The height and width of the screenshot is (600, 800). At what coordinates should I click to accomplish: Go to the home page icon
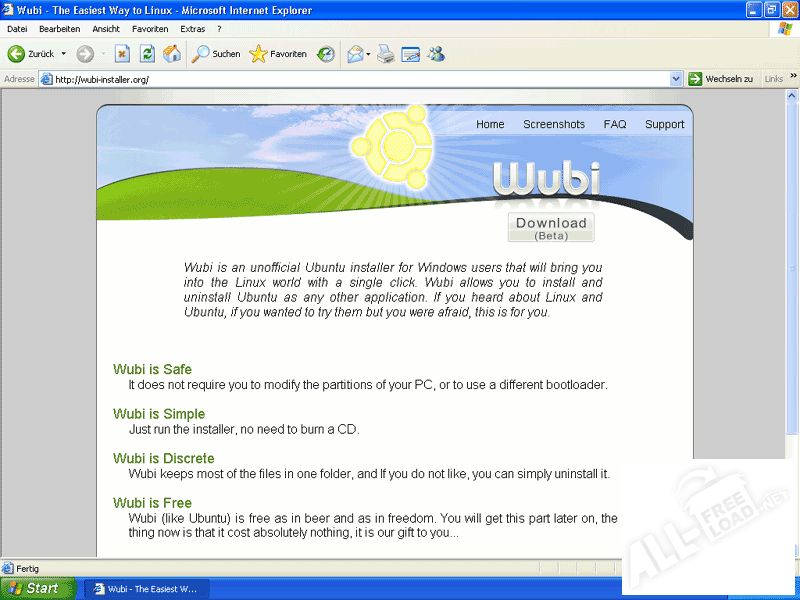click(x=172, y=54)
